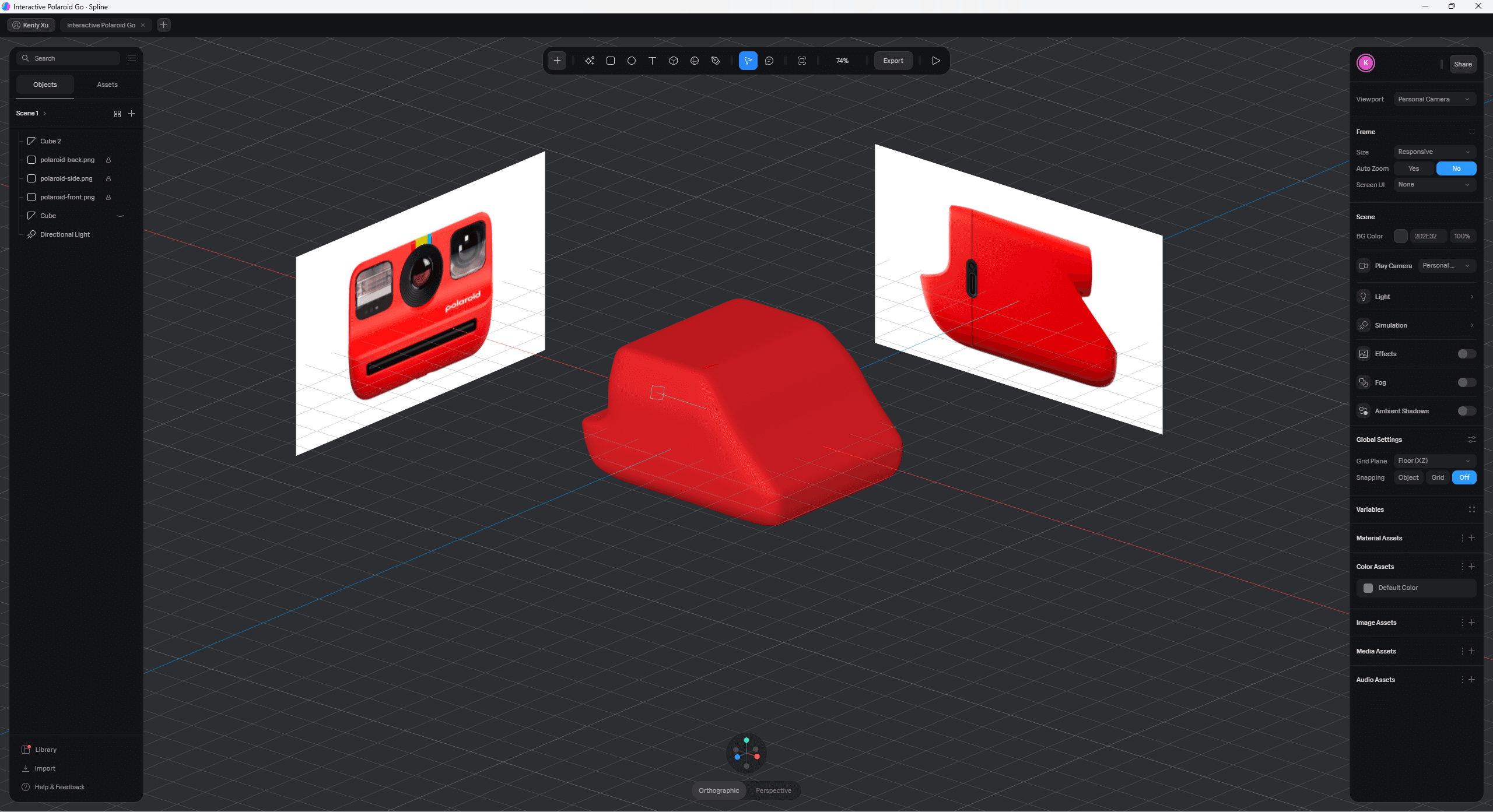
Task: Click the BG Color swatch
Action: (1401, 236)
